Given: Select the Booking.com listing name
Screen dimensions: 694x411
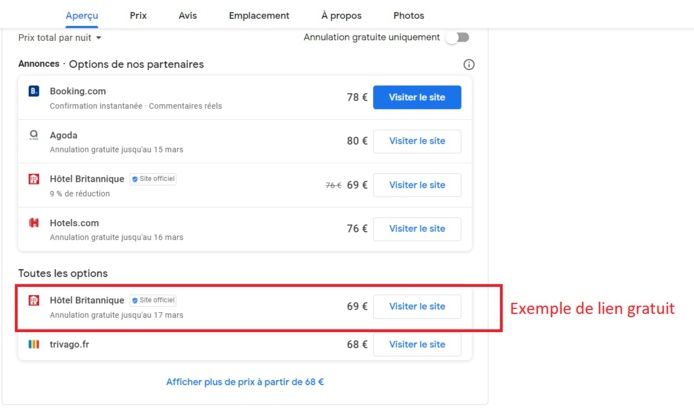Looking at the screenshot, I should 78,91.
